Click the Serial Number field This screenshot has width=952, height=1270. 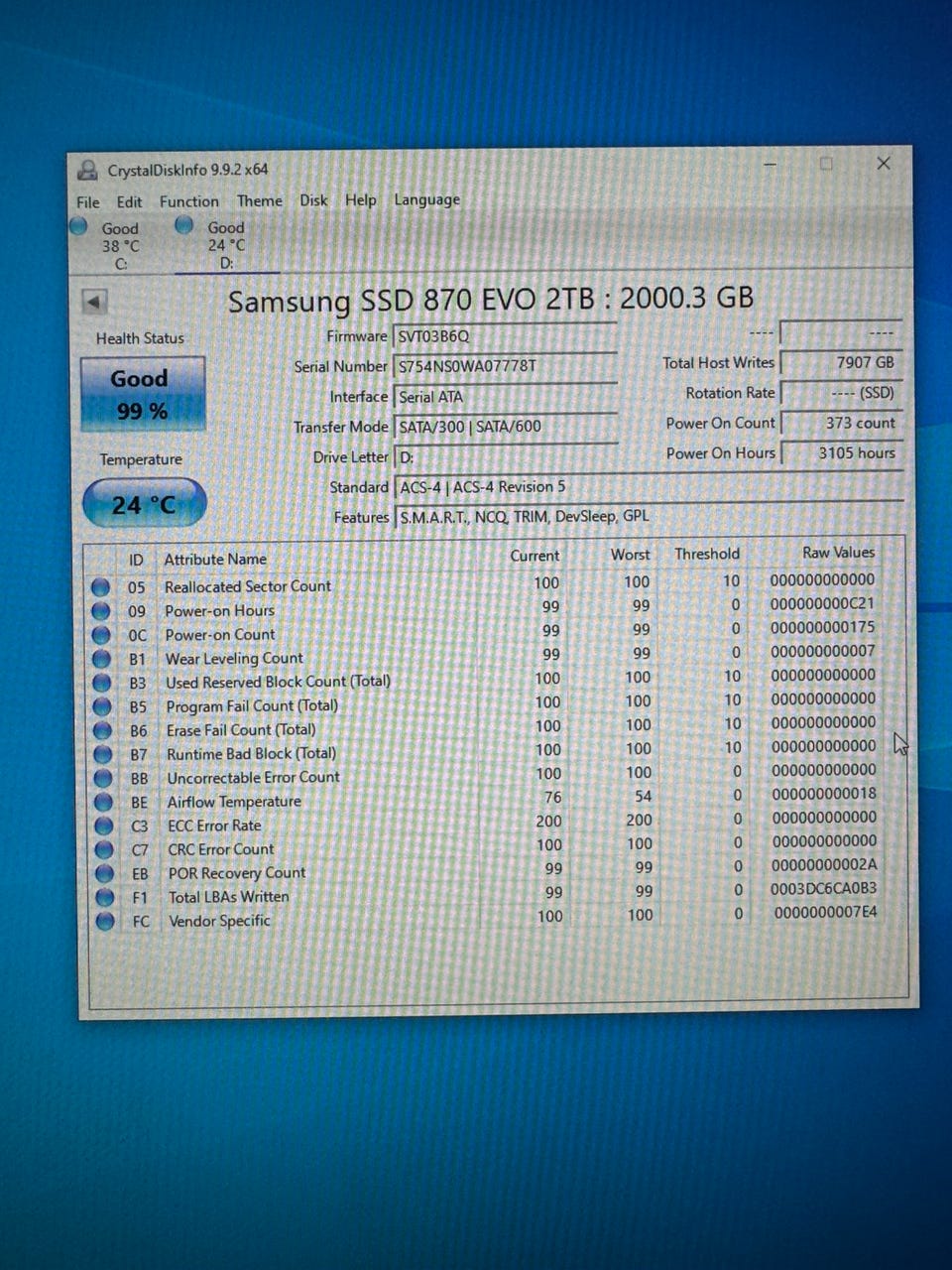tap(505, 366)
